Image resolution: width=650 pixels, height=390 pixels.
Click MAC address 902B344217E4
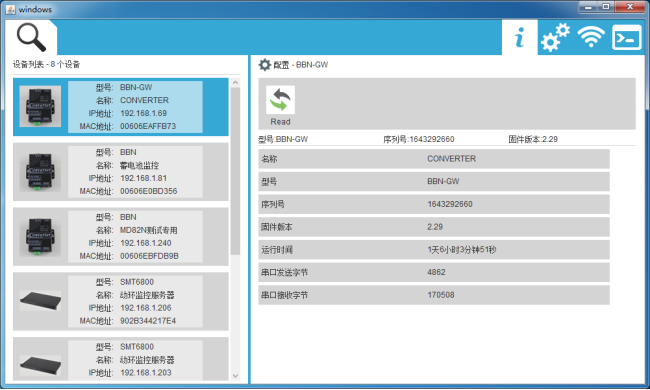click(148, 321)
